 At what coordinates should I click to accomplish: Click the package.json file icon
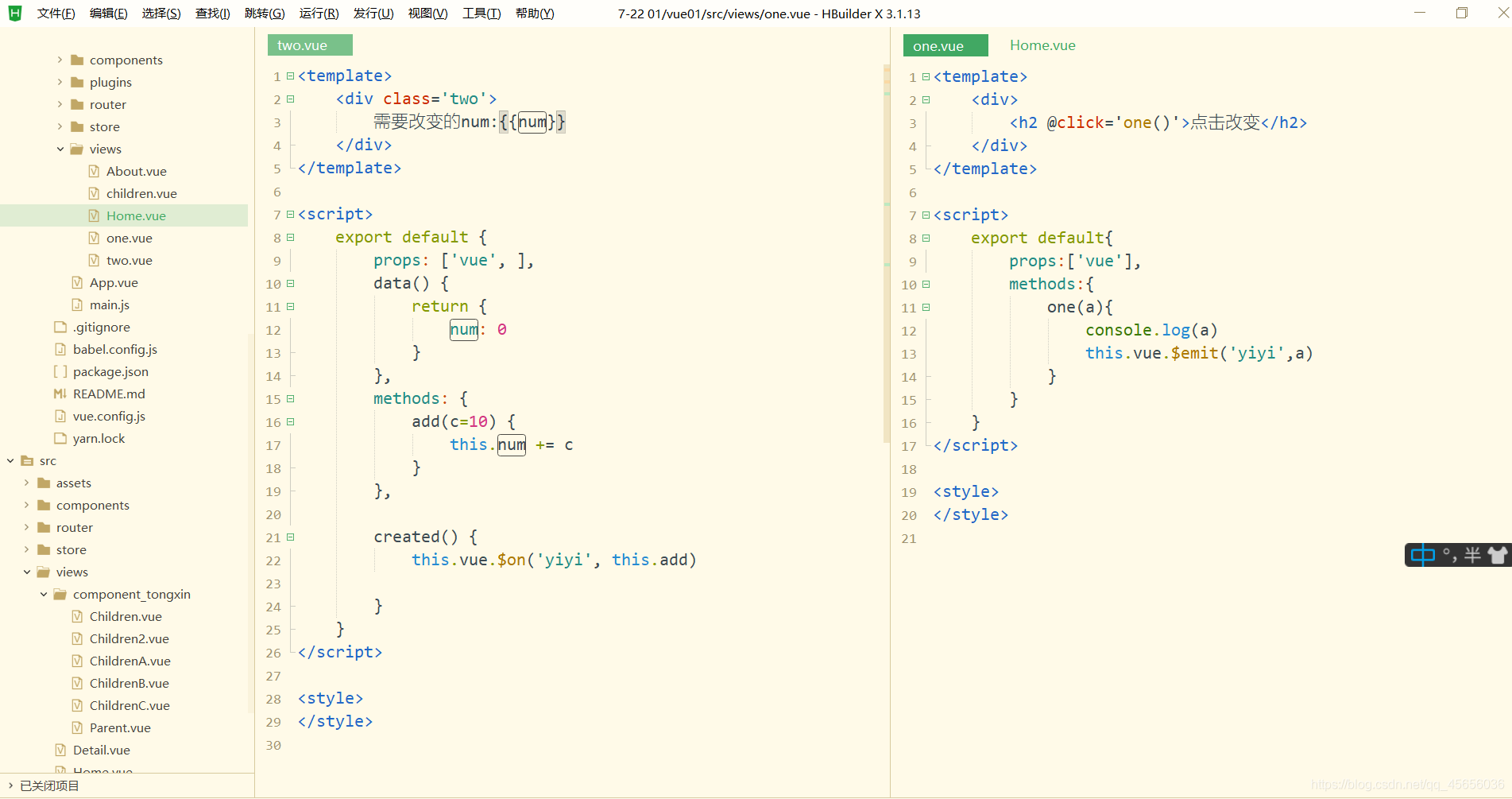(60, 371)
